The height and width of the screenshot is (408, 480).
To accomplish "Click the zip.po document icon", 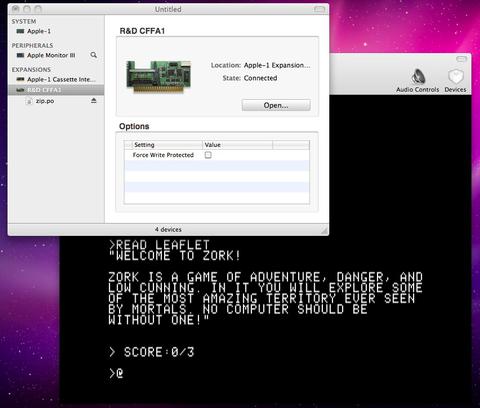I will pos(29,101).
